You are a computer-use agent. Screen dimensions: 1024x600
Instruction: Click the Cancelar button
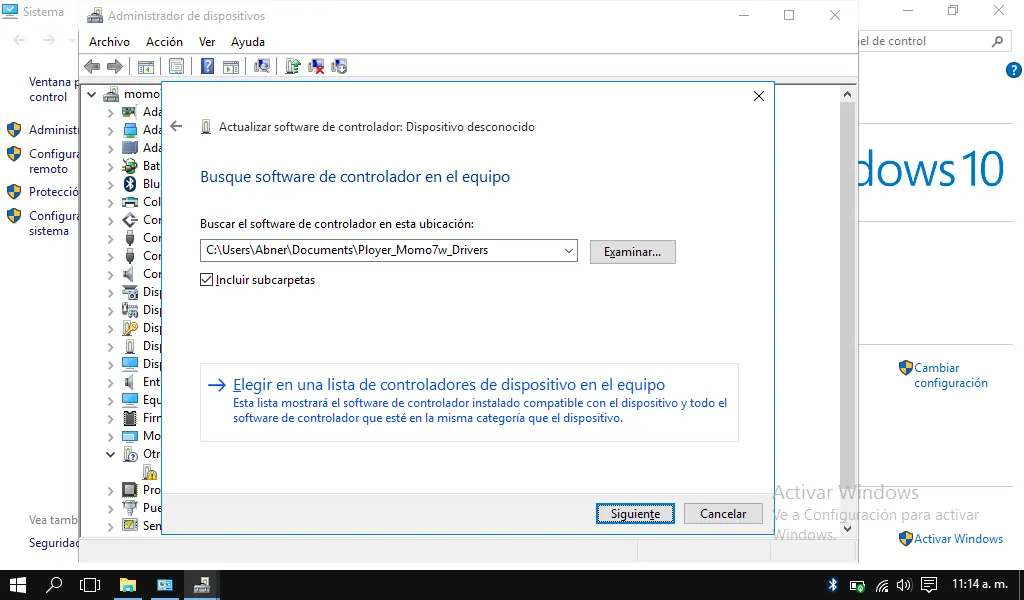tap(723, 514)
